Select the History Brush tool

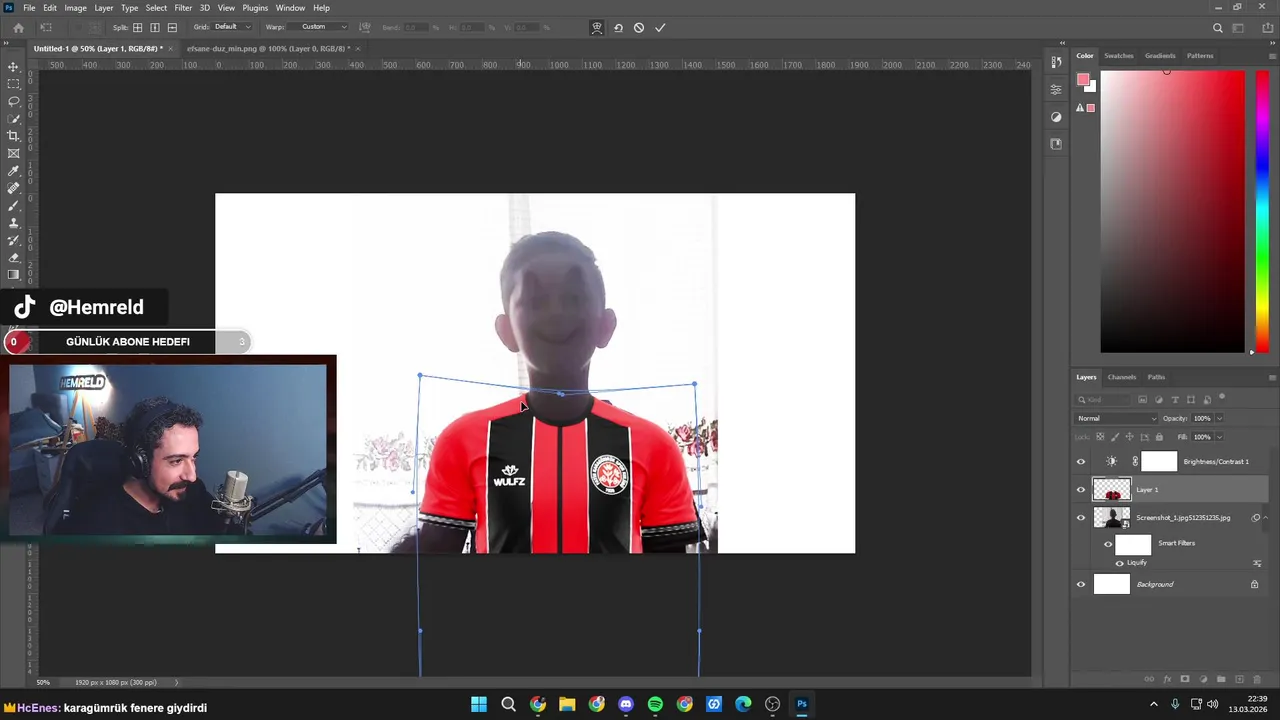click(13, 241)
